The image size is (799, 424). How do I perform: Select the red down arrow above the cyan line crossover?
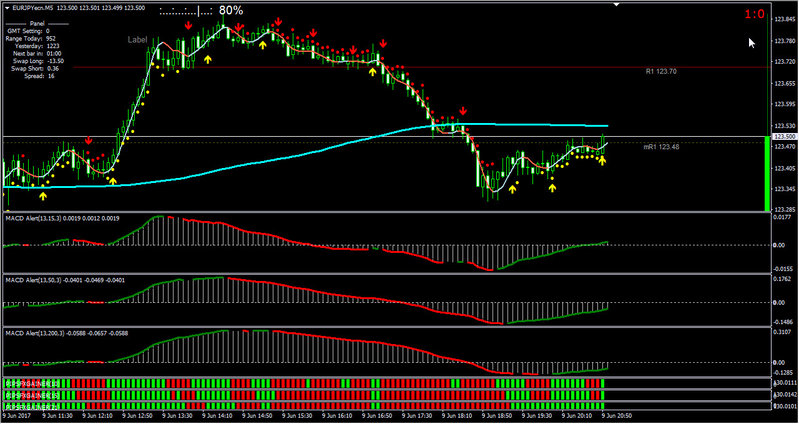tap(463, 111)
